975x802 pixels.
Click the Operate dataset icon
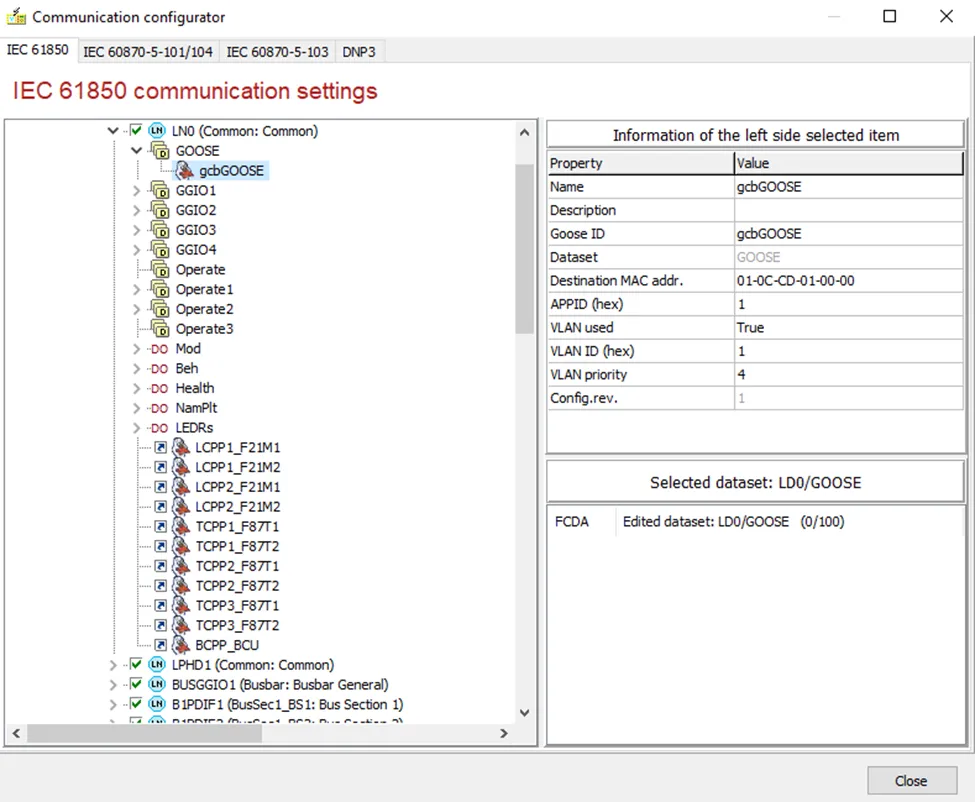click(x=160, y=270)
